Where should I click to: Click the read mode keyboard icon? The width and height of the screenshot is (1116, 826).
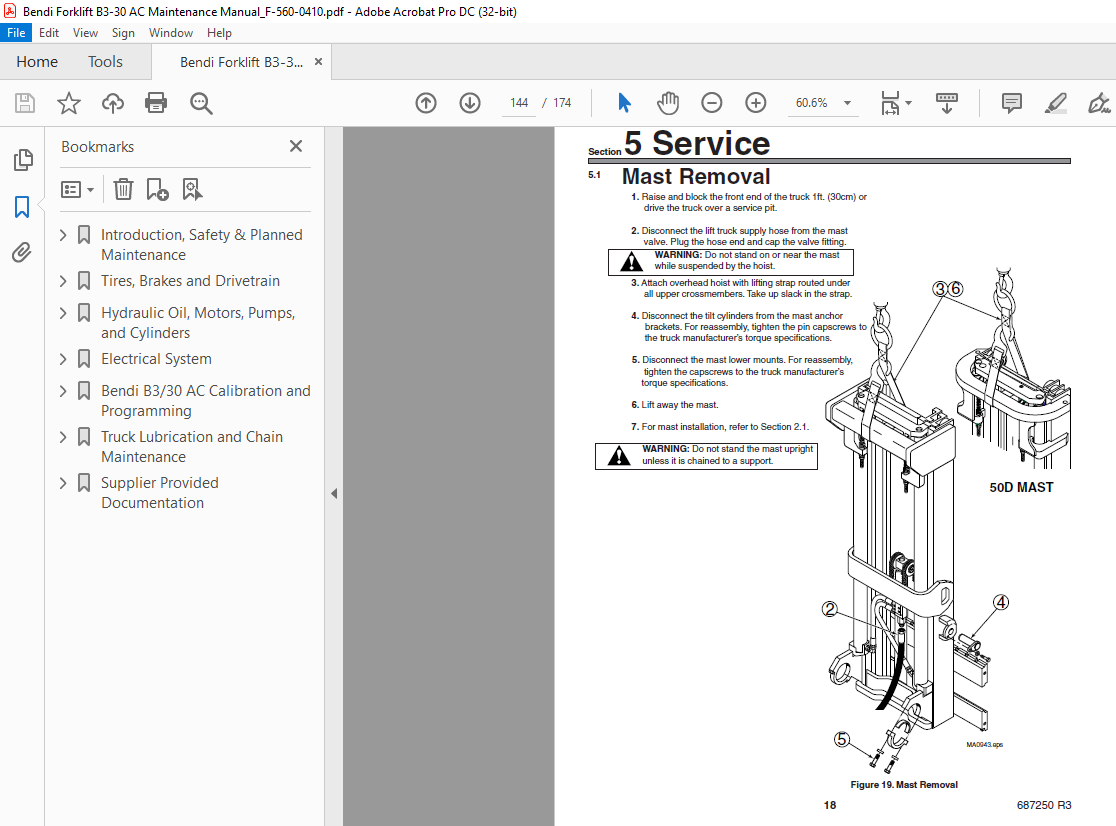(947, 103)
